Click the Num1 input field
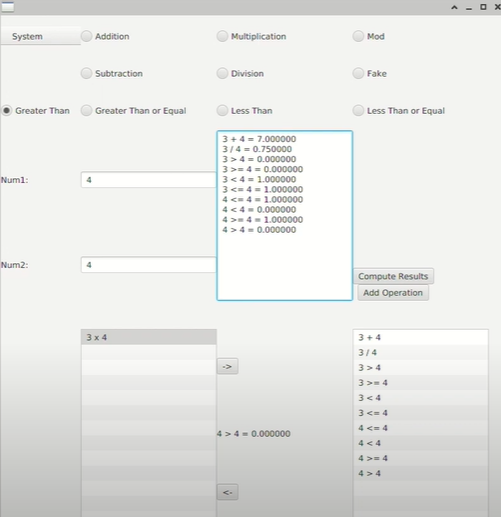This screenshot has width=501, height=517. click(x=149, y=180)
